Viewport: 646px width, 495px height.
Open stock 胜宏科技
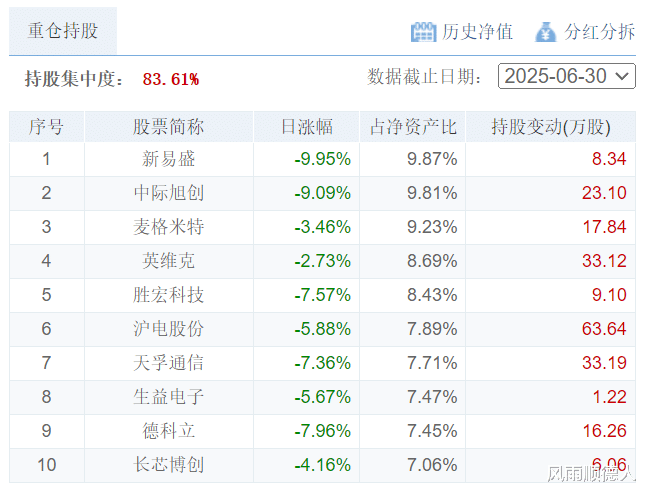[x=169, y=295]
